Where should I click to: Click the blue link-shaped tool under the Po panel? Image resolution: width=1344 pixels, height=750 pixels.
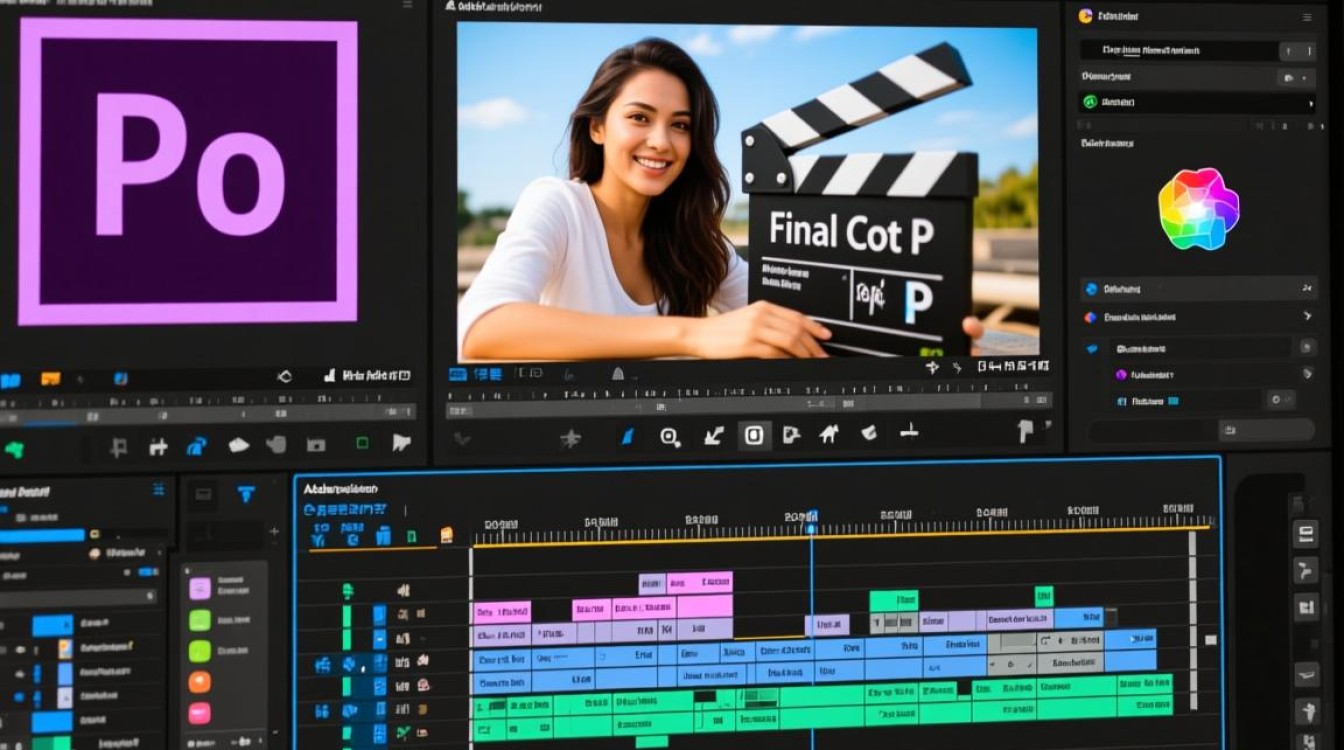[197, 446]
